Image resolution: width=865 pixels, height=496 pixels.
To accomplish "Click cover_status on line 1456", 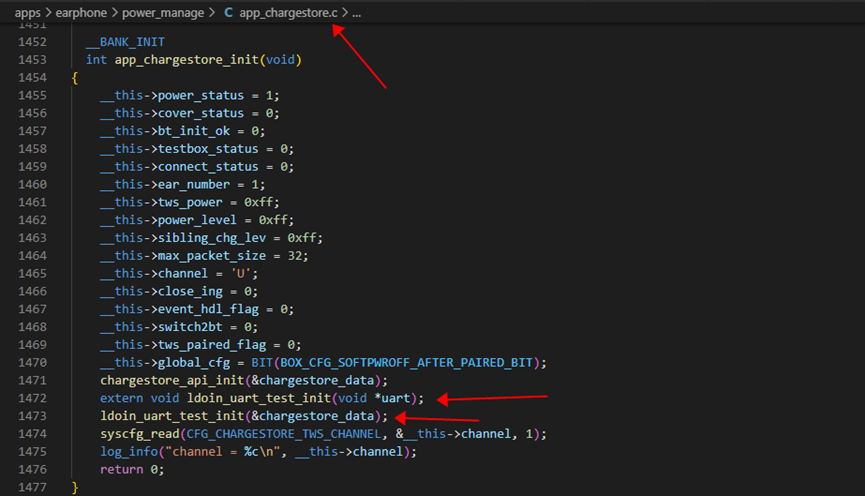I will [x=201, y=113].
